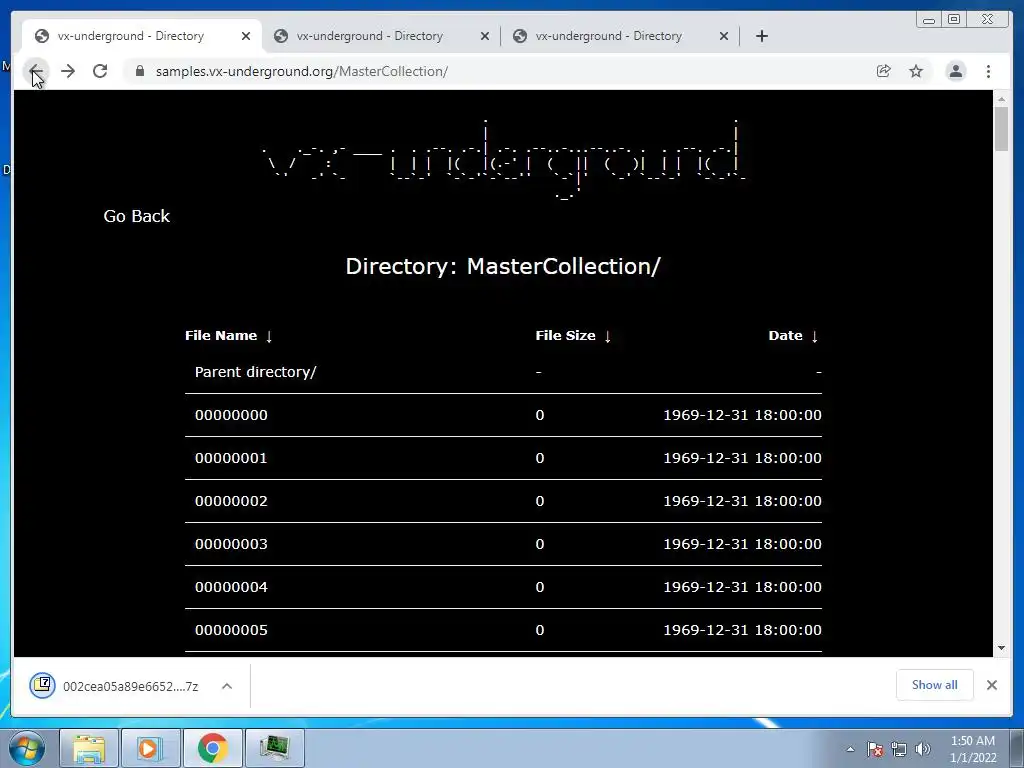The width and height of the screenshot is (1024, 768).
Task: Expand download item options chevron
Action: coord(227,686)
